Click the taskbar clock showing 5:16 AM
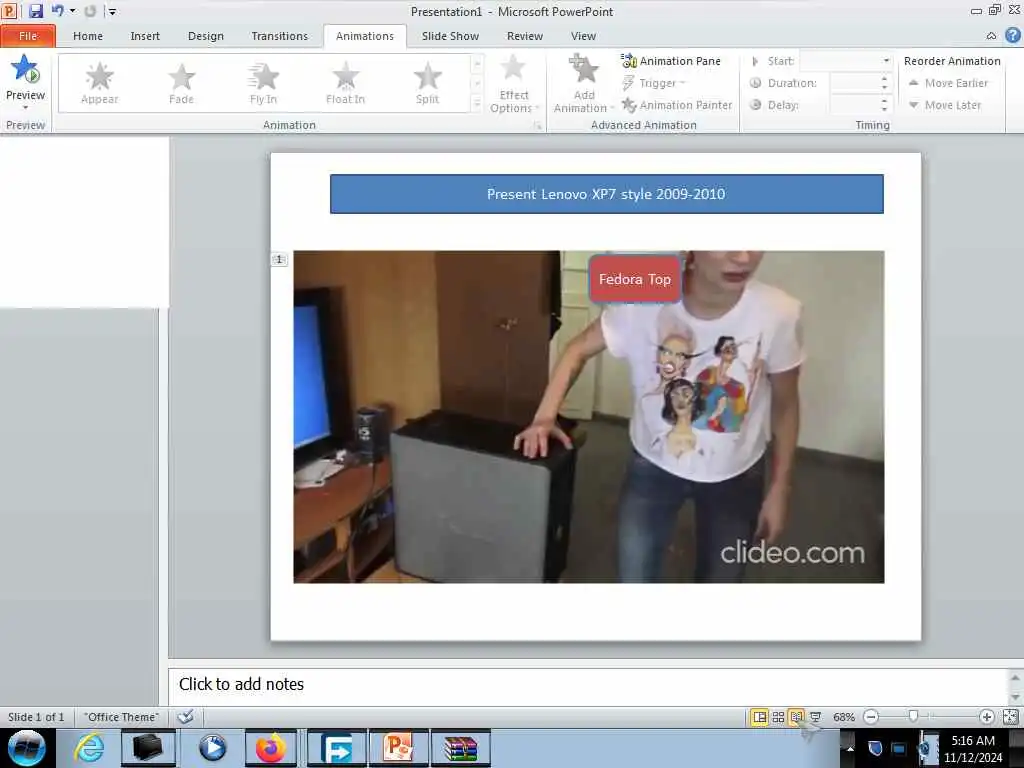This screenshot has height=768, width=1024. (x=973, y=748)
